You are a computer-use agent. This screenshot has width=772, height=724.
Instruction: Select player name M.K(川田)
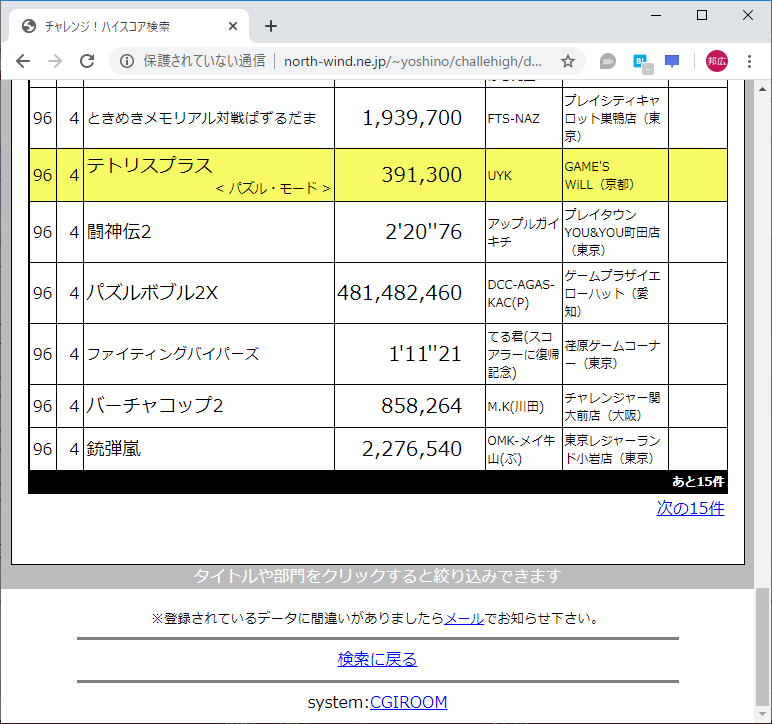tap(515, 407)
